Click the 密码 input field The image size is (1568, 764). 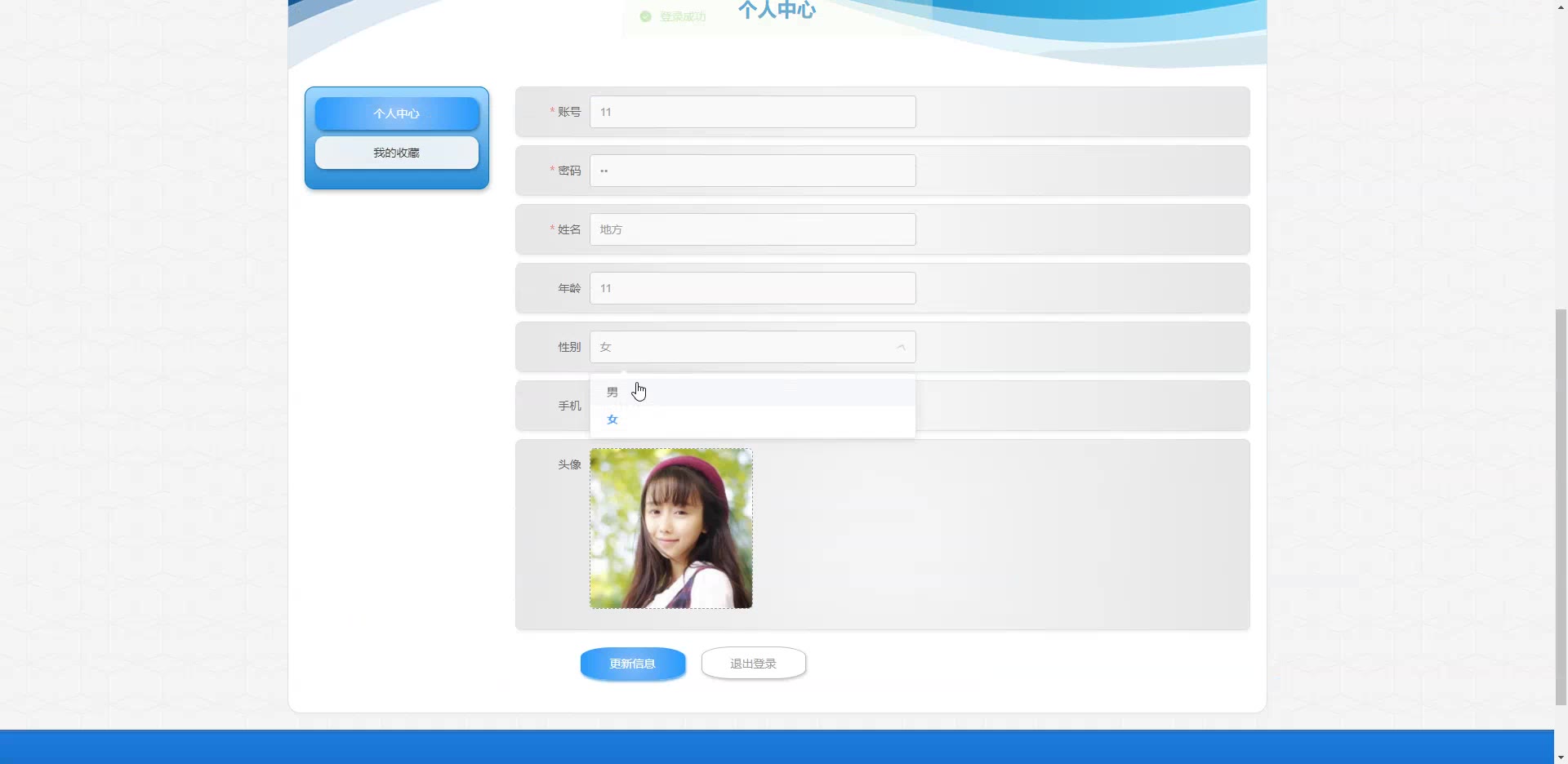pos(752,171)
